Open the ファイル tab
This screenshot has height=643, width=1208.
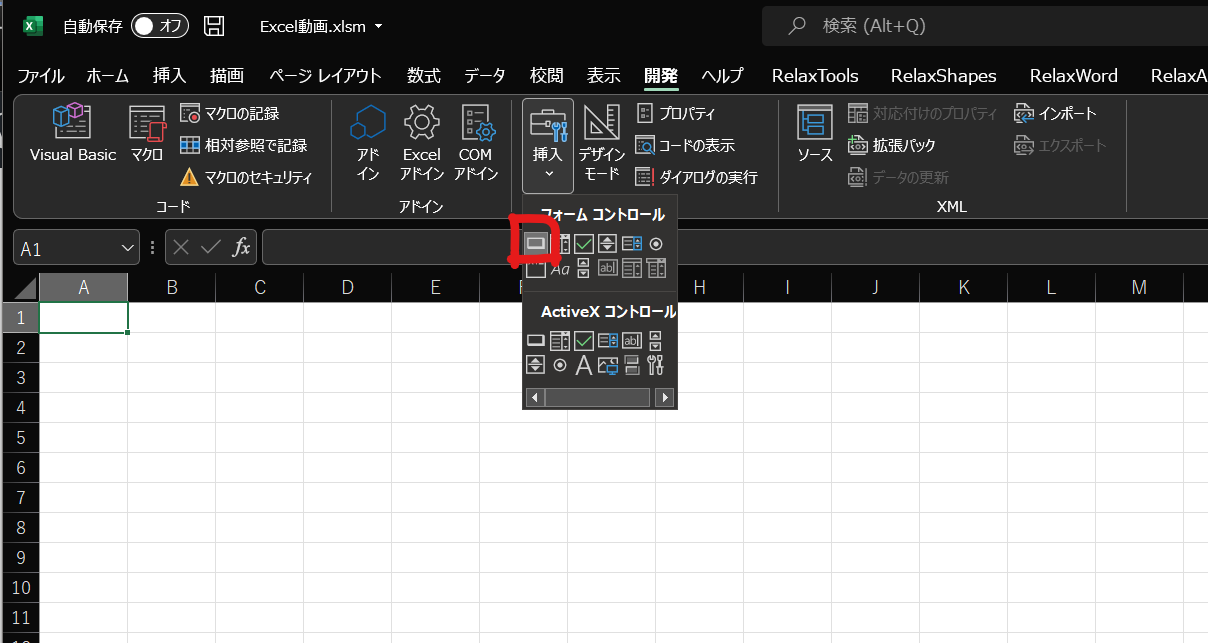pyautogui.click(x=41, y=76)
